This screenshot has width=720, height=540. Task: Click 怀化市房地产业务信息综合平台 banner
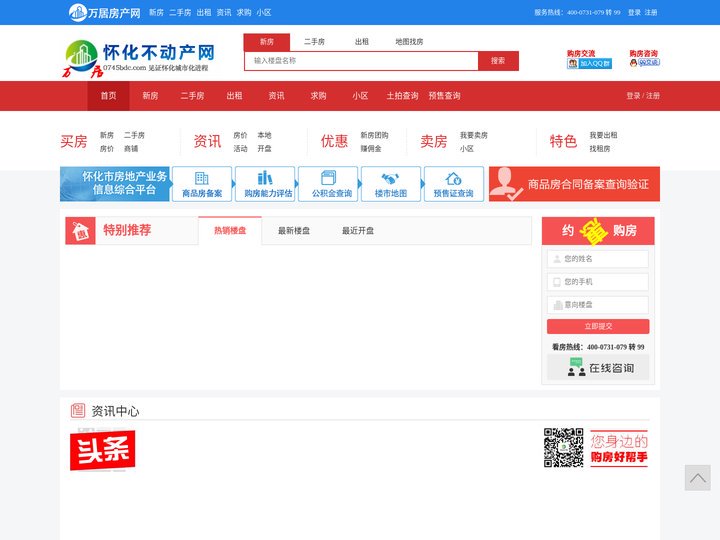point(115,184)
